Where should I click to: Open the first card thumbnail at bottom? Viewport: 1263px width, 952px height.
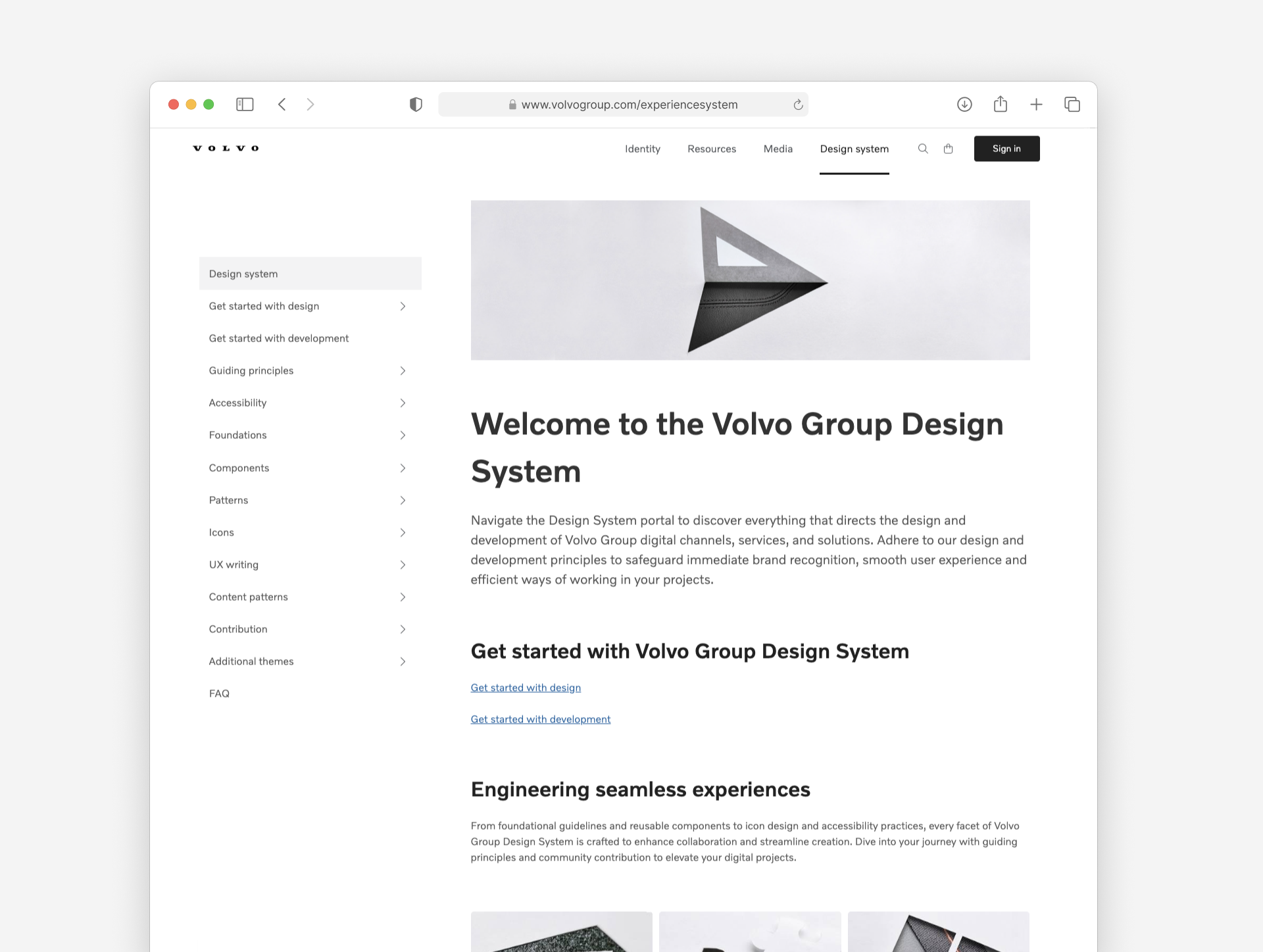[x=562, y=932]
